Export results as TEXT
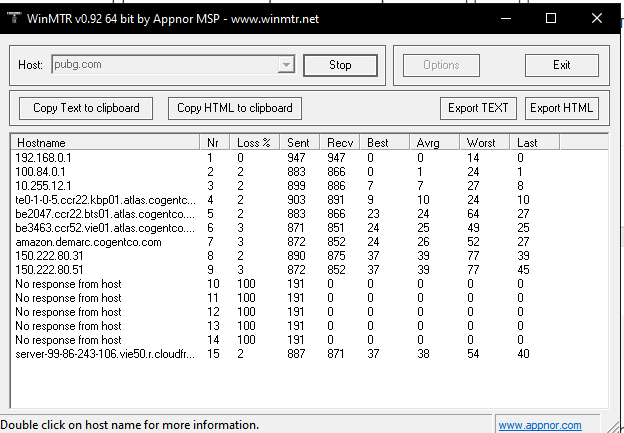Image resolution: width=624 pixels, height=433 pixels. [478, 108]
